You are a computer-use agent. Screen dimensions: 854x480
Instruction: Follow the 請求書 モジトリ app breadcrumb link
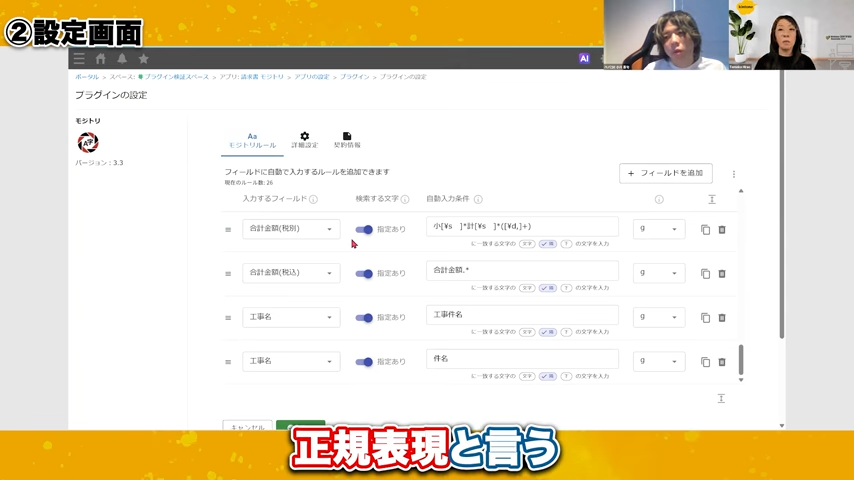tap(264, 77)
